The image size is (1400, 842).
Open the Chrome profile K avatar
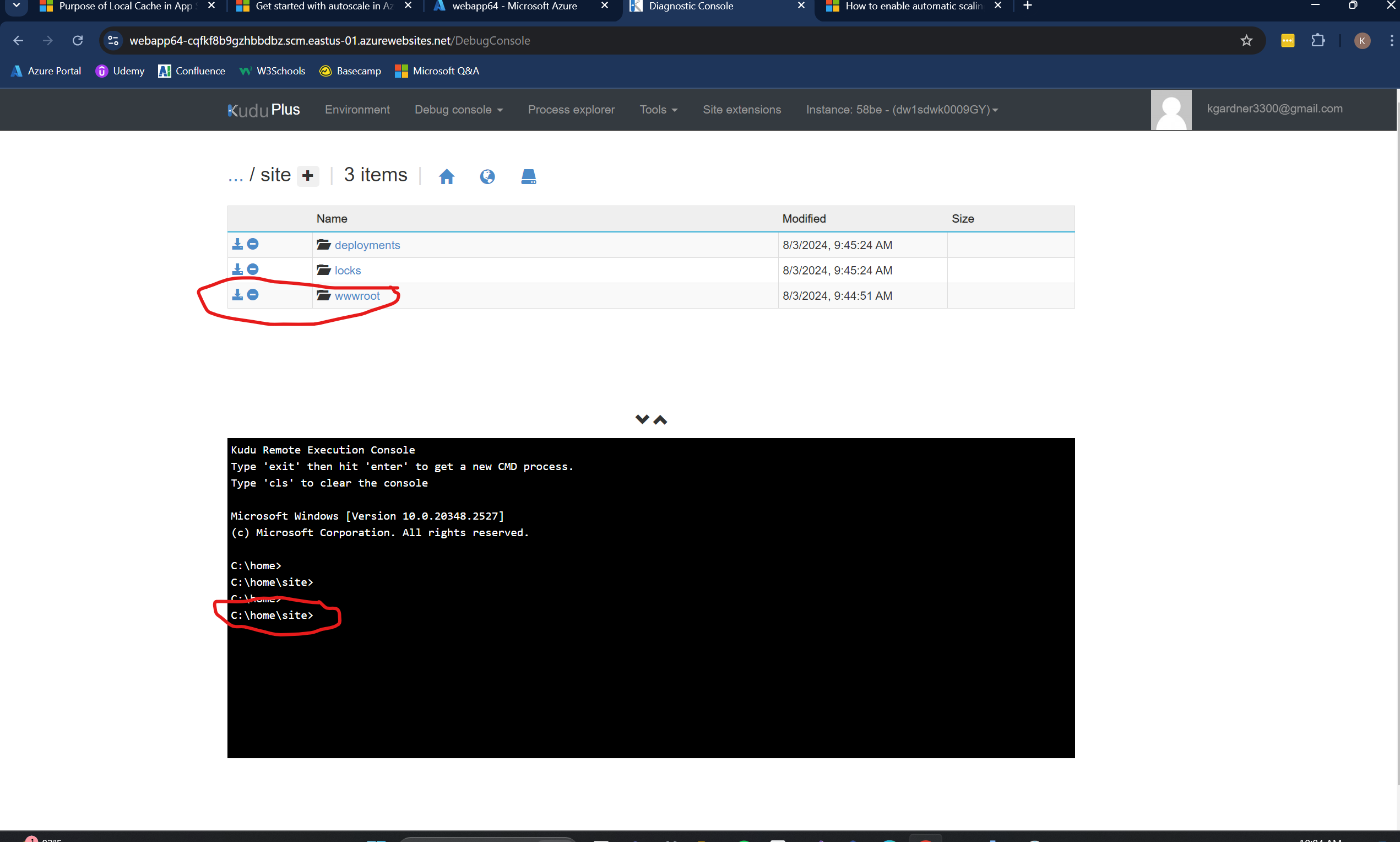[1362, 41]
